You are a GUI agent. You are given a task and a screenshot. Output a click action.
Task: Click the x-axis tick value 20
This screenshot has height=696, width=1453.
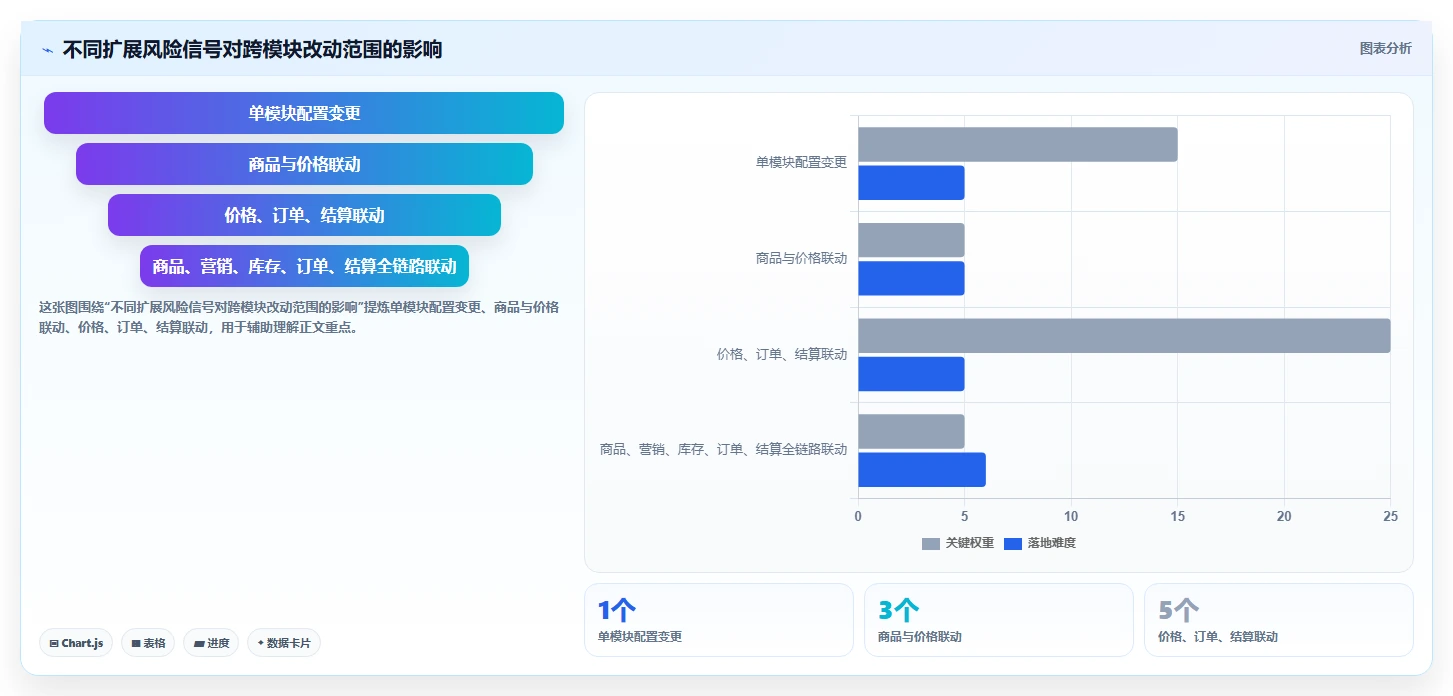coord(1284,516)
